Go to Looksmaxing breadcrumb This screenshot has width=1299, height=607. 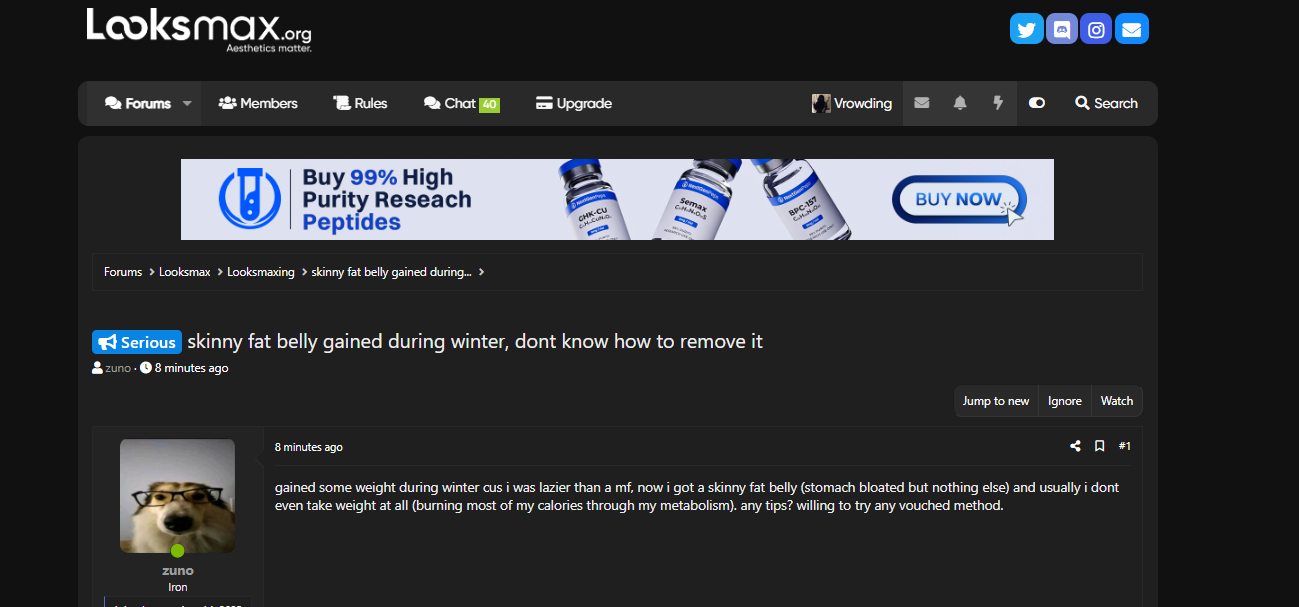click(x=261, y=272)
